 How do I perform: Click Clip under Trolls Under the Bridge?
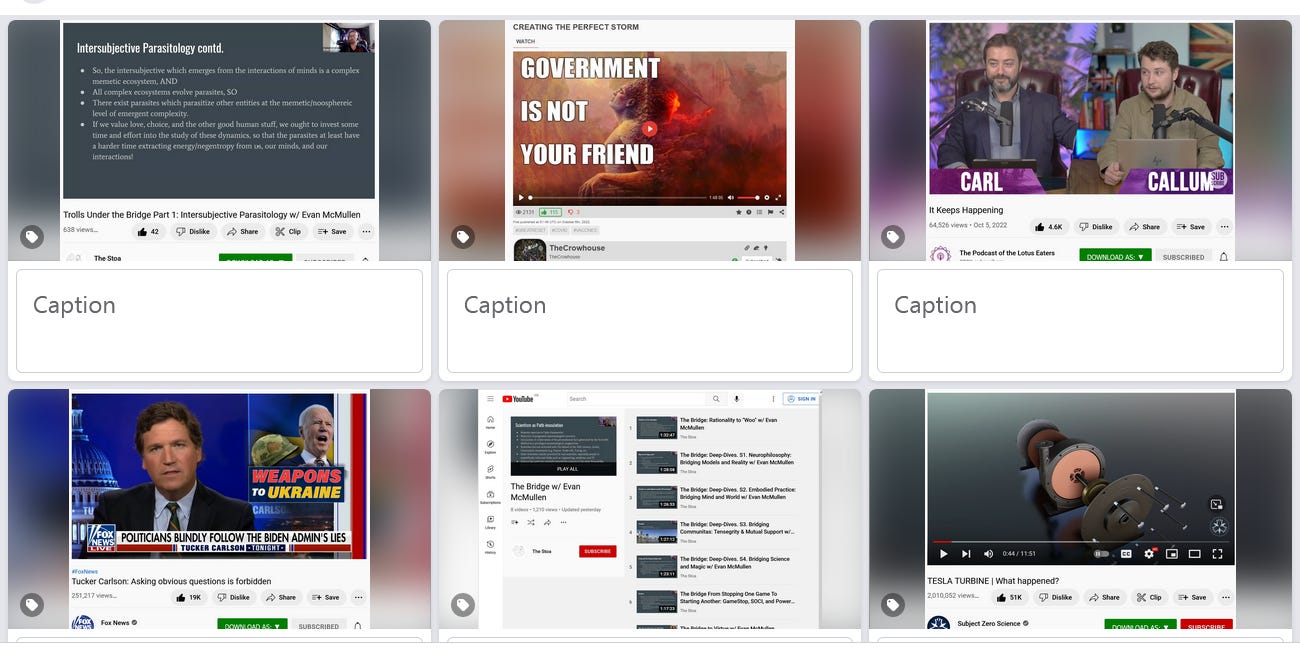[288, 231]
